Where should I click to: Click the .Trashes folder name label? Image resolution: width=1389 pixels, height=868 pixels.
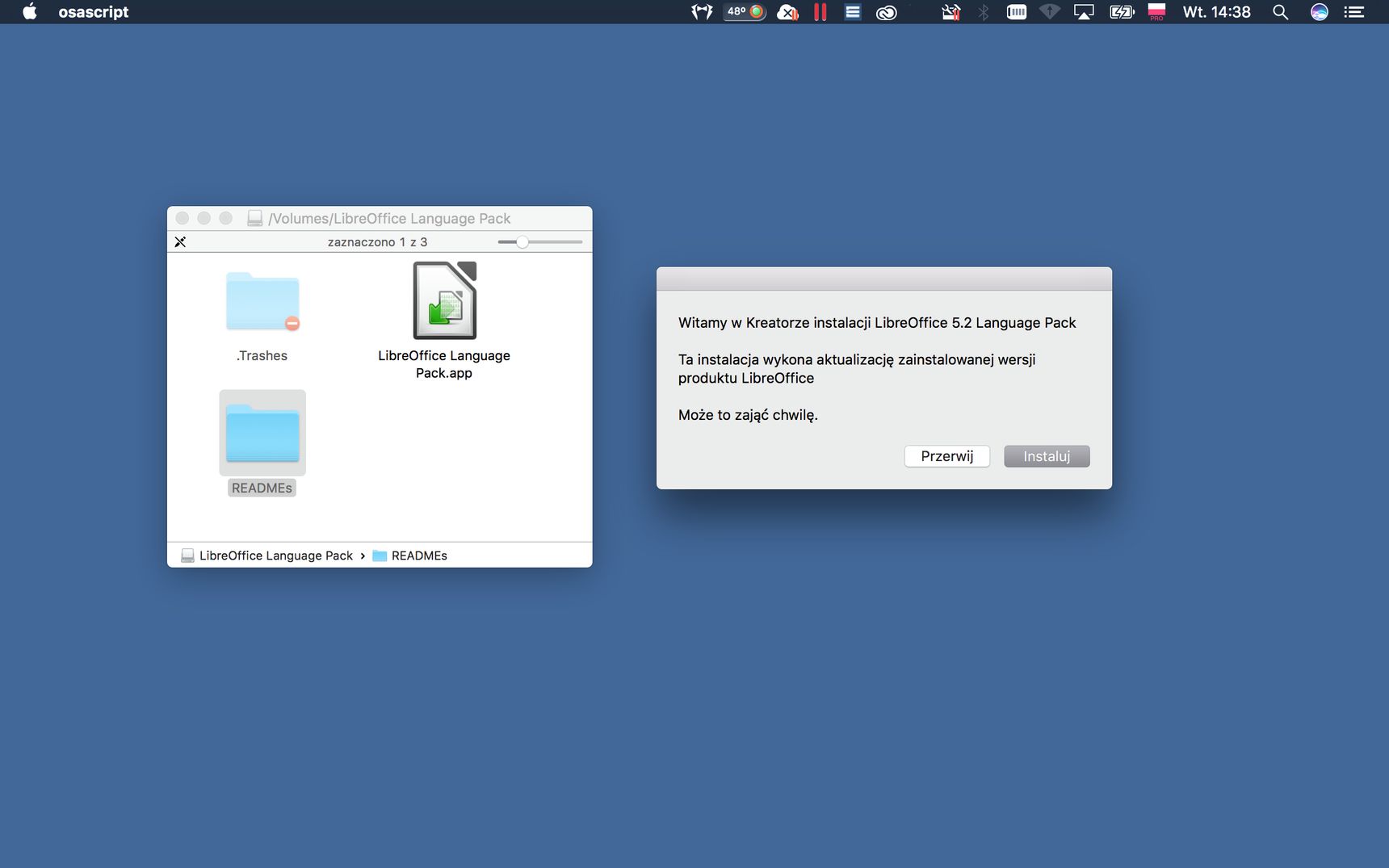click(x=262, y=355)
